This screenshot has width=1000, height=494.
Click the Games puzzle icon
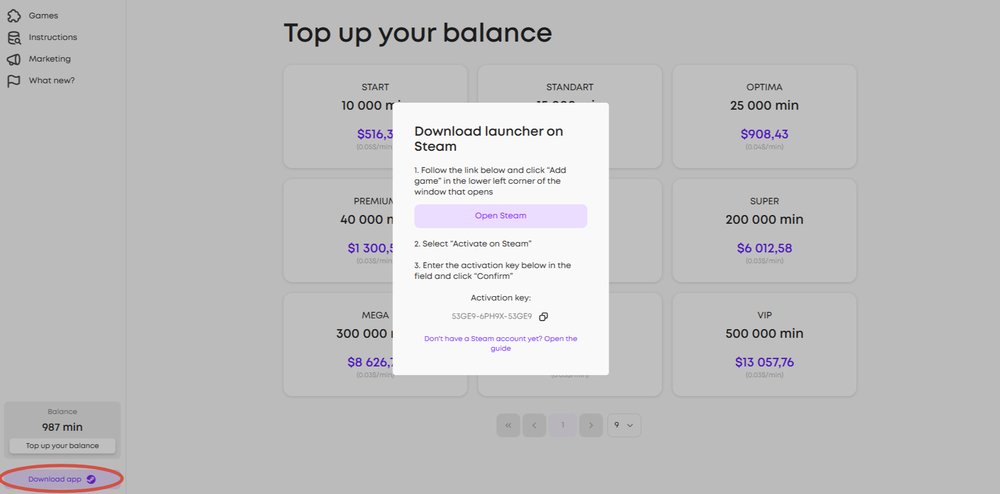pos(14,16)
